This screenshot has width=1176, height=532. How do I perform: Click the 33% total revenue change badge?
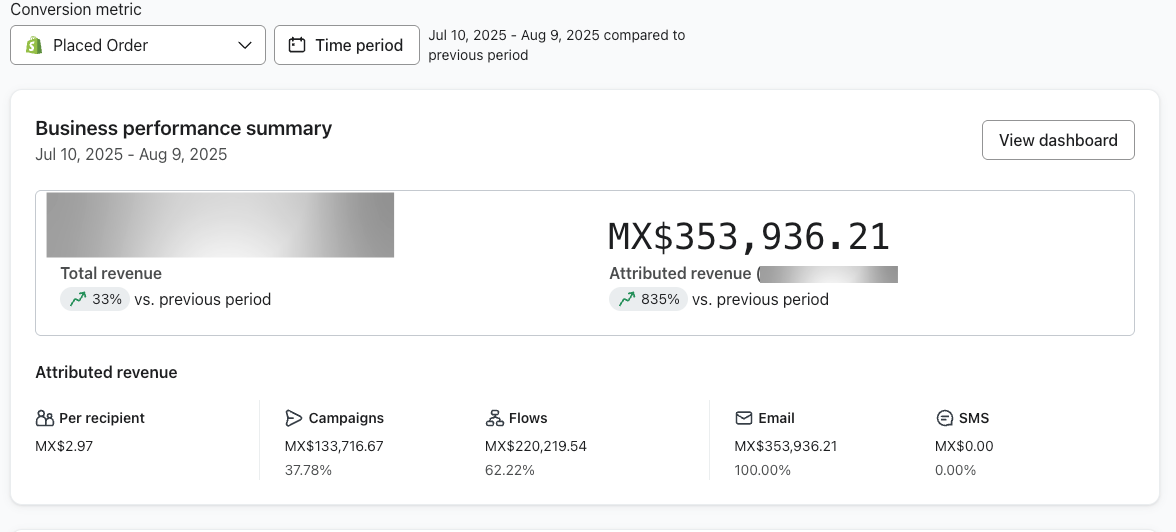tap(95, 299)
